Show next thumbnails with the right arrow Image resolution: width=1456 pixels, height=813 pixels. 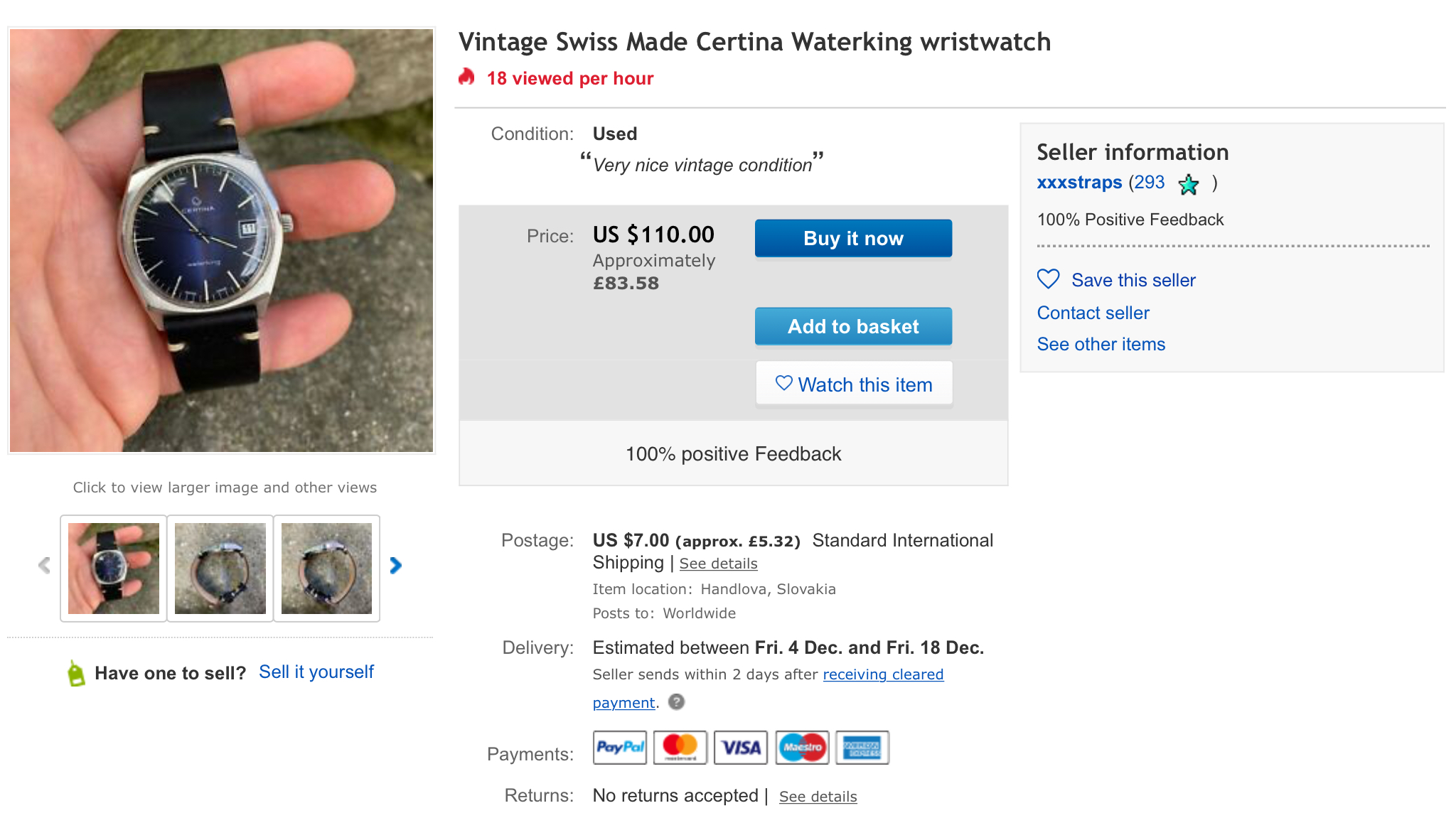coord(396,566)
